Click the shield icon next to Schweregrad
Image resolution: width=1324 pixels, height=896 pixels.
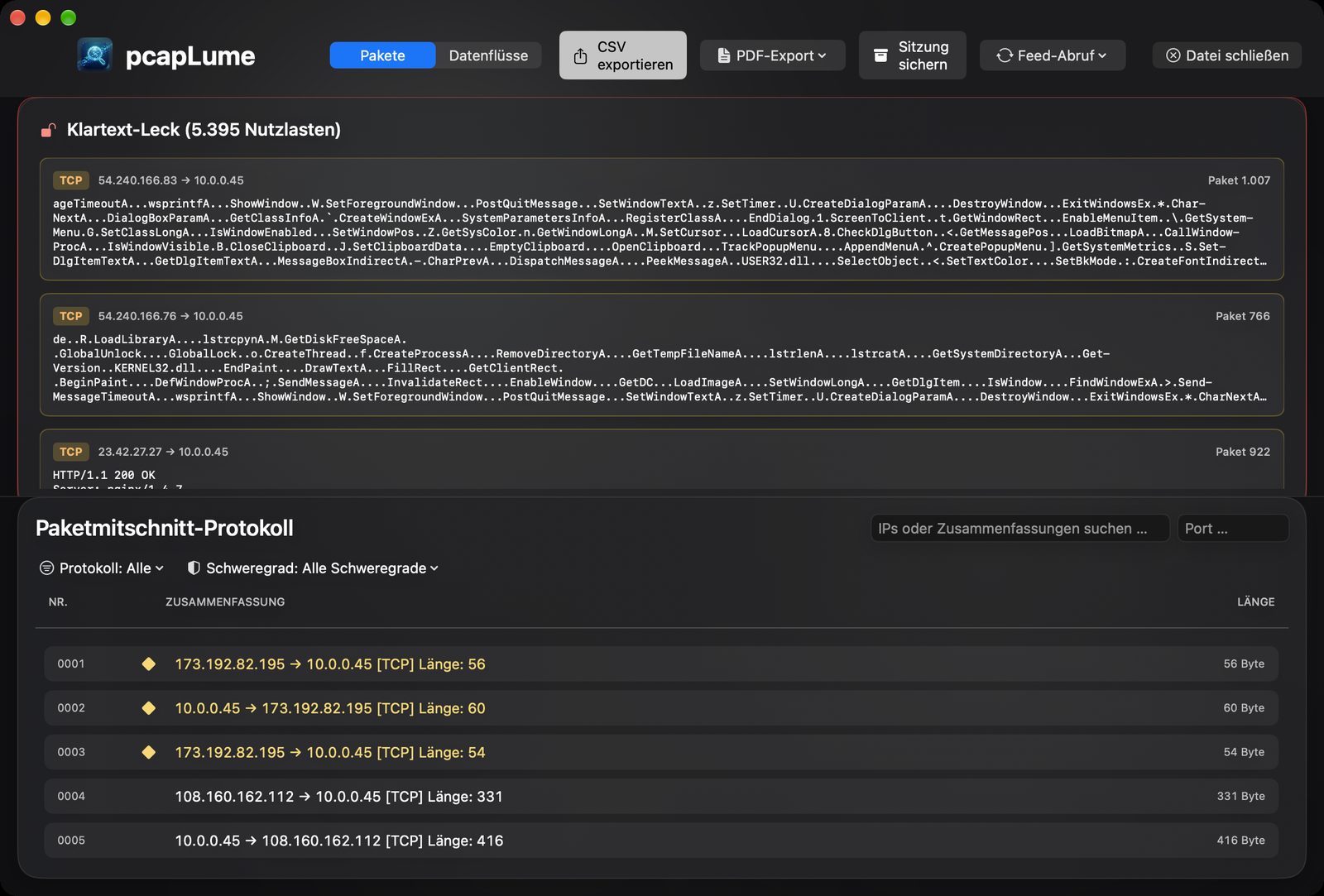(194, 568)
